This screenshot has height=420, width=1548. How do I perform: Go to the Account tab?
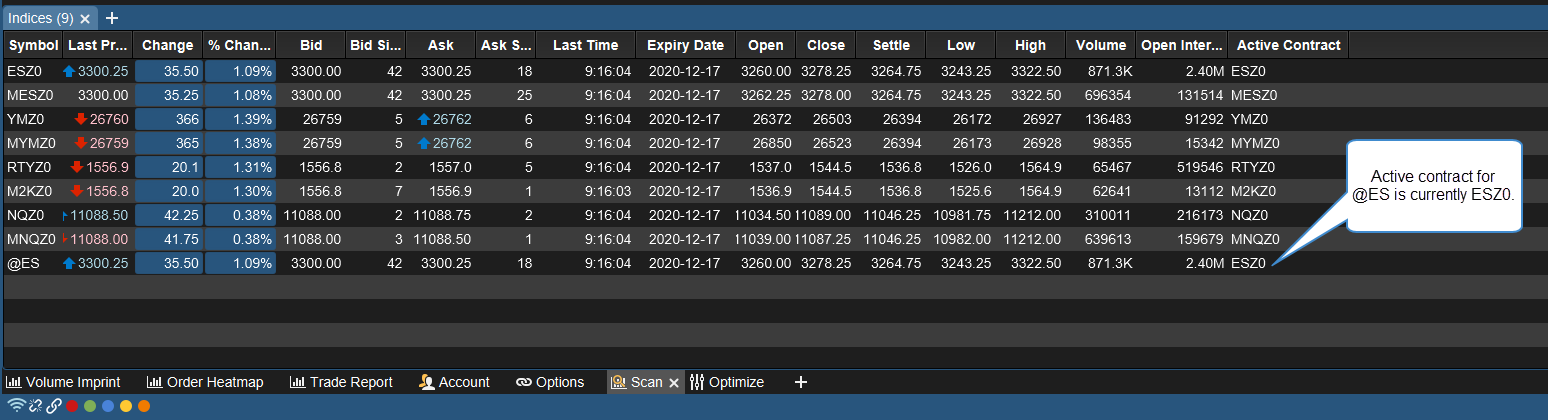(x=454, y=382)
